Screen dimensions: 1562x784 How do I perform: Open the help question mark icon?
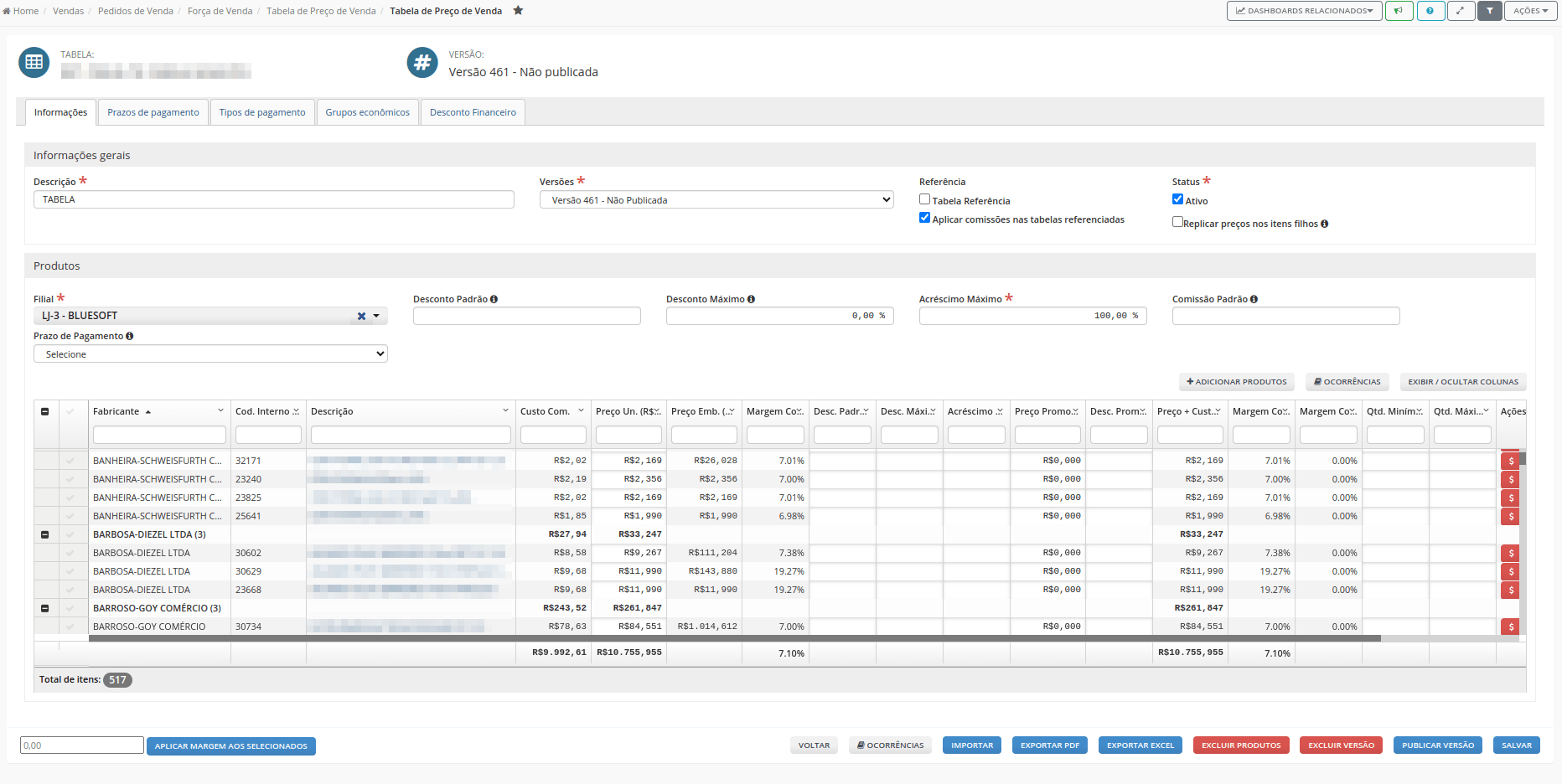(1430, 11)
